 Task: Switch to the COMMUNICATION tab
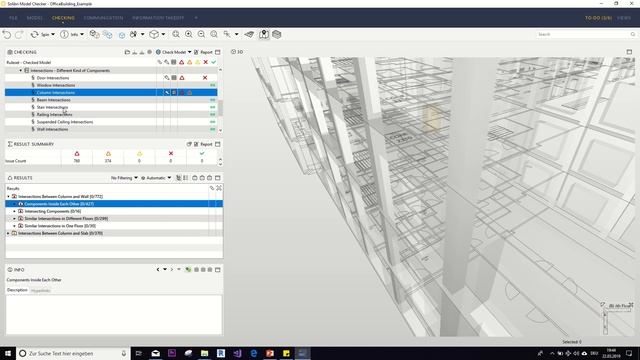click(x=103, y=18)
